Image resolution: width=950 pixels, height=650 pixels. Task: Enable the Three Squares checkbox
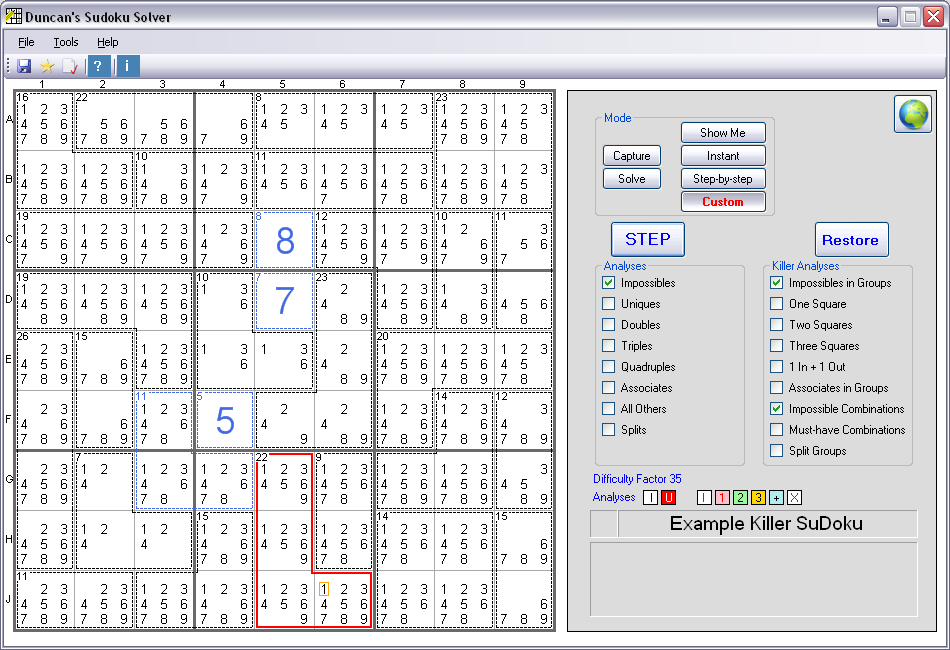(776, 346)
